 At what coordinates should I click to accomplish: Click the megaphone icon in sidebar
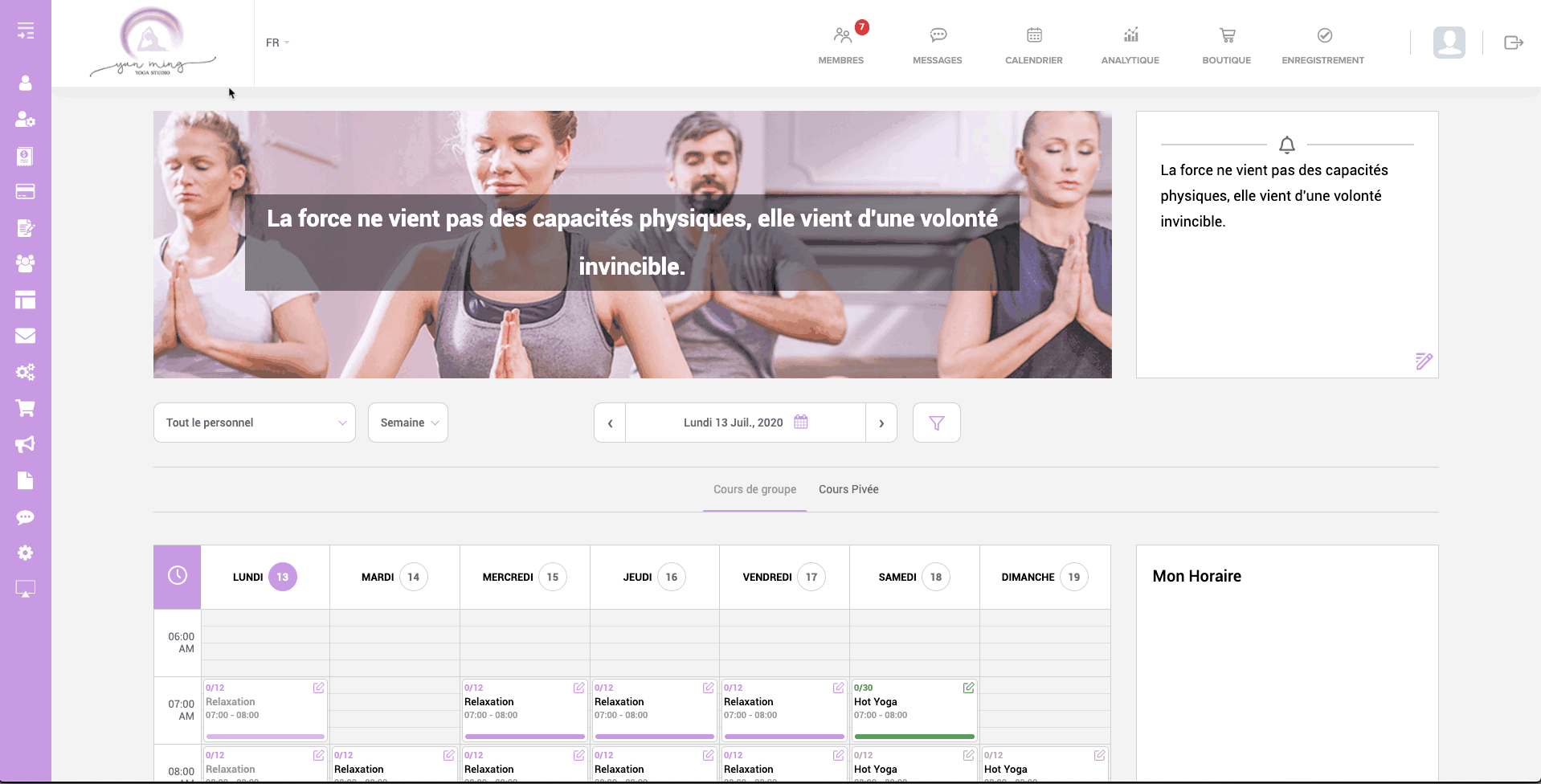point(25,444)
